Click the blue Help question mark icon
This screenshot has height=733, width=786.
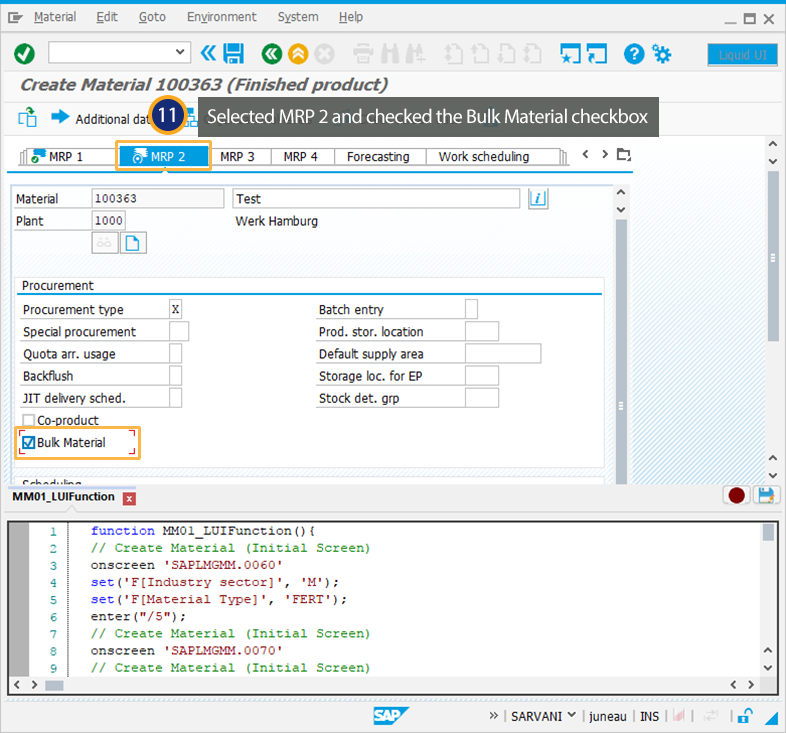[x=634, y=53]
